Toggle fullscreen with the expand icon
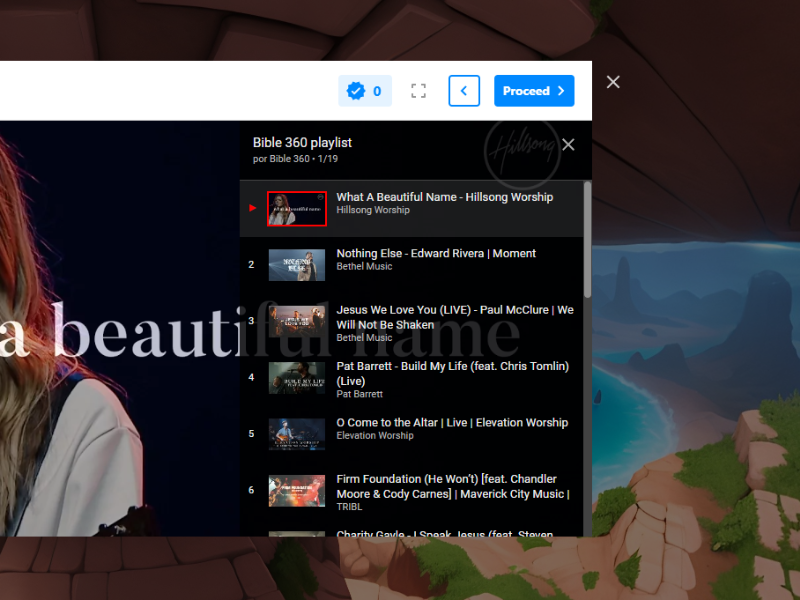The width and height of the screenshot is (800, 600). (419, 91)
